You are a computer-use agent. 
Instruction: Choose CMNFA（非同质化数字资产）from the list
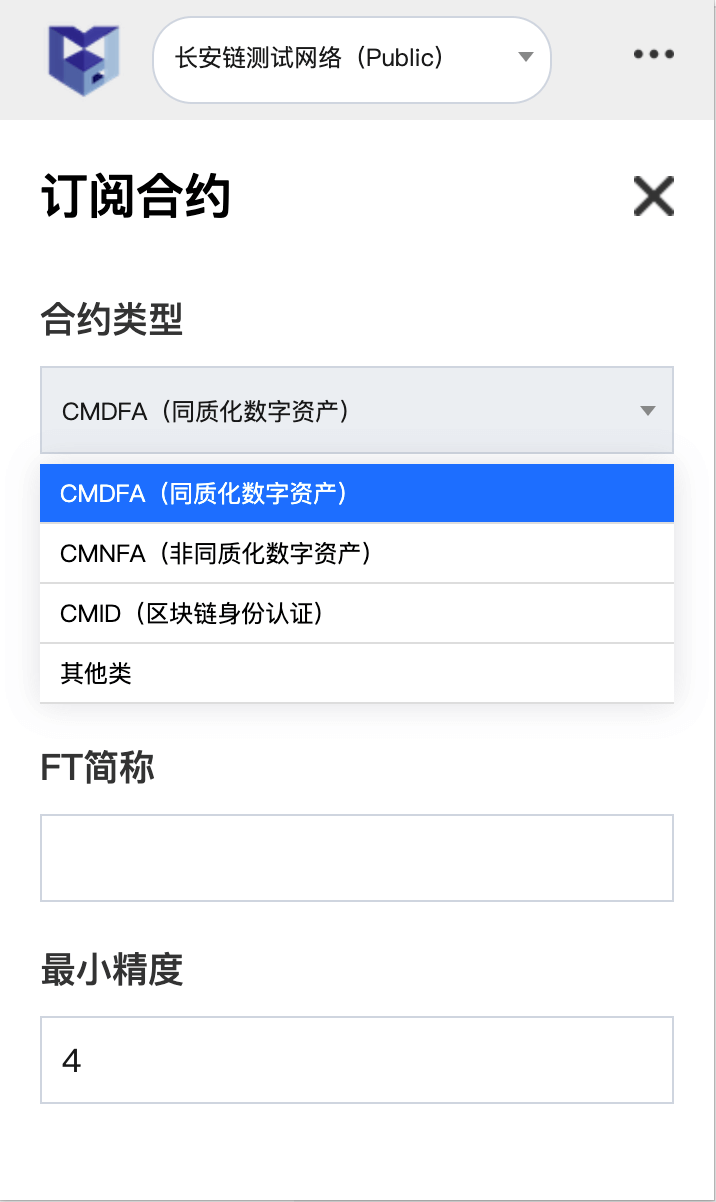[357, 553]
